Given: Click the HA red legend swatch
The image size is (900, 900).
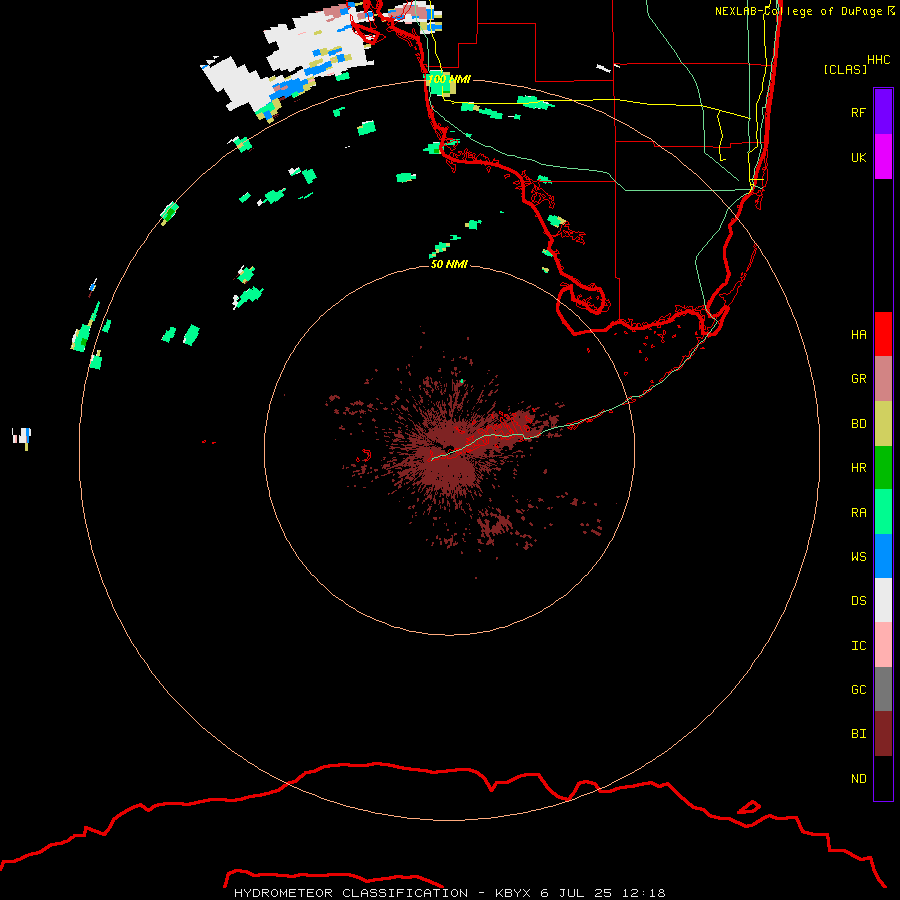Looking at the screenshot, I should click(x=883, y=334).
